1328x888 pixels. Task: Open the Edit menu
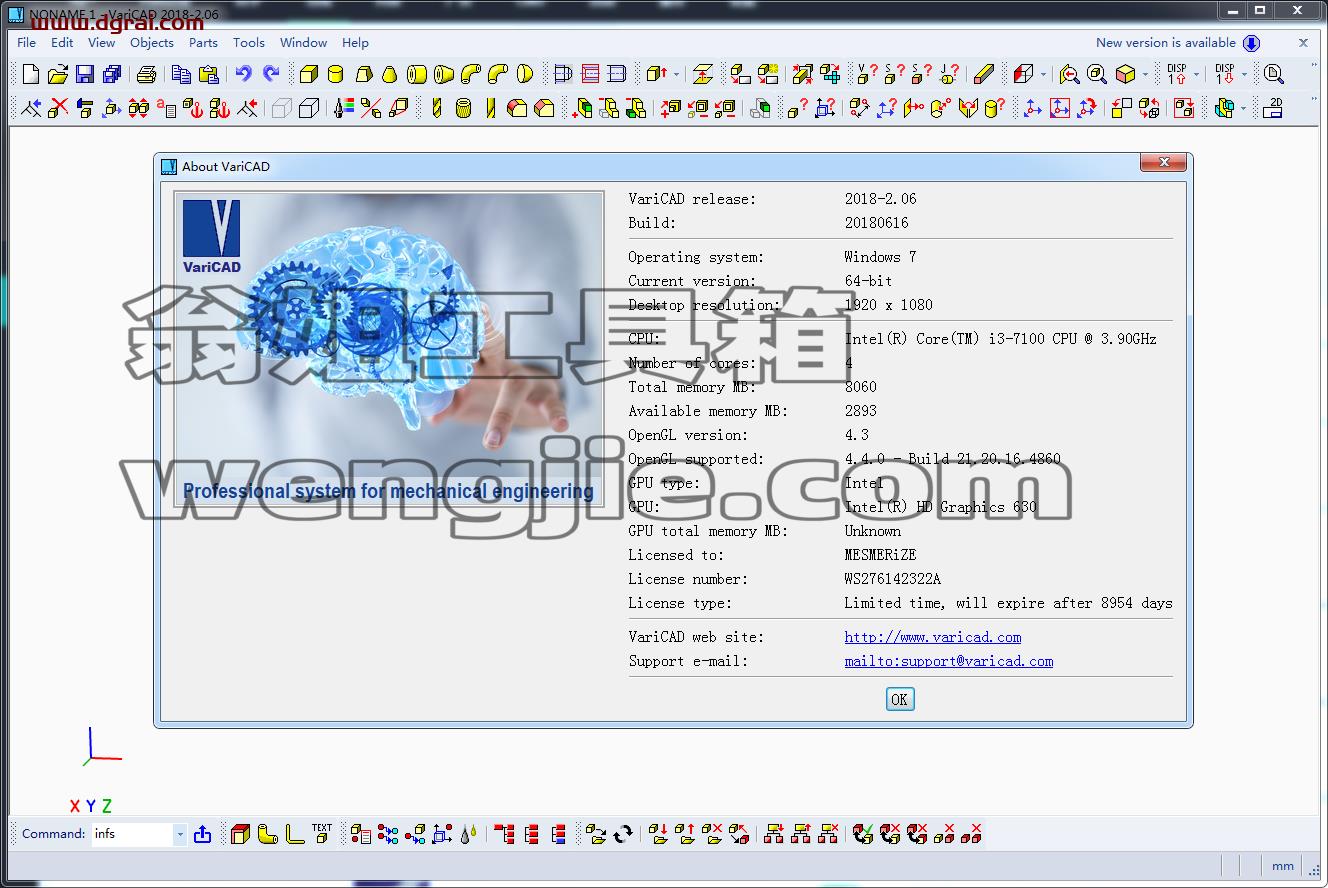point(62,43)
